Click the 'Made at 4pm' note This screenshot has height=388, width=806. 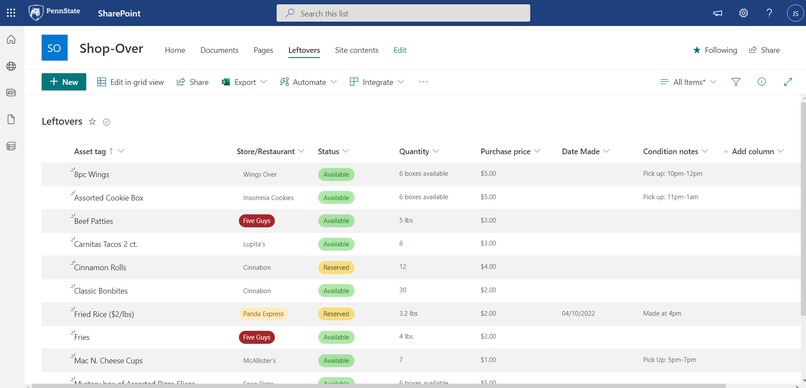coord(662,313)
